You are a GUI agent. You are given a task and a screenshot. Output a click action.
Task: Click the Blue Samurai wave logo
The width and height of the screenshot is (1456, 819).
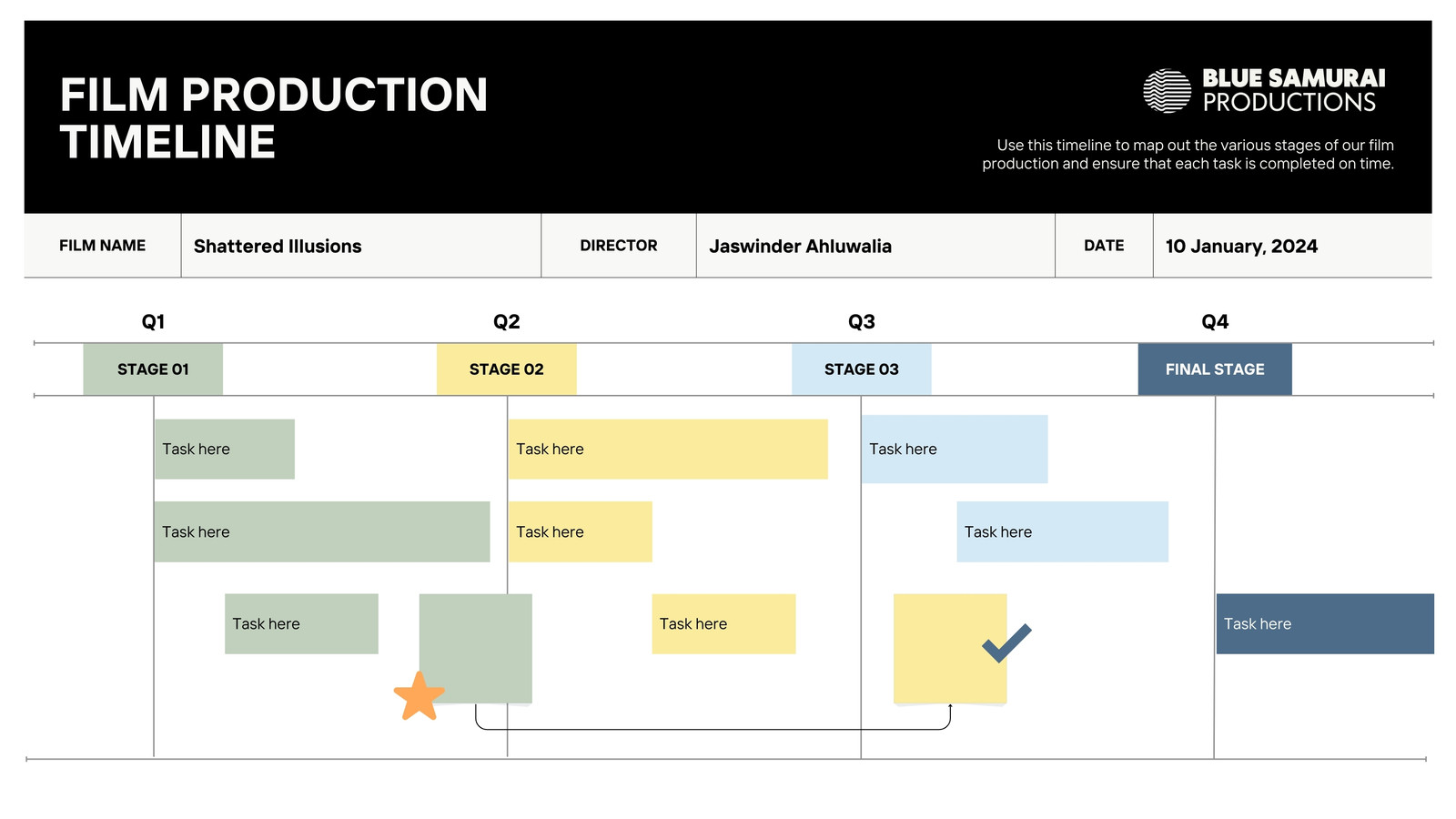click(1167, 91)
